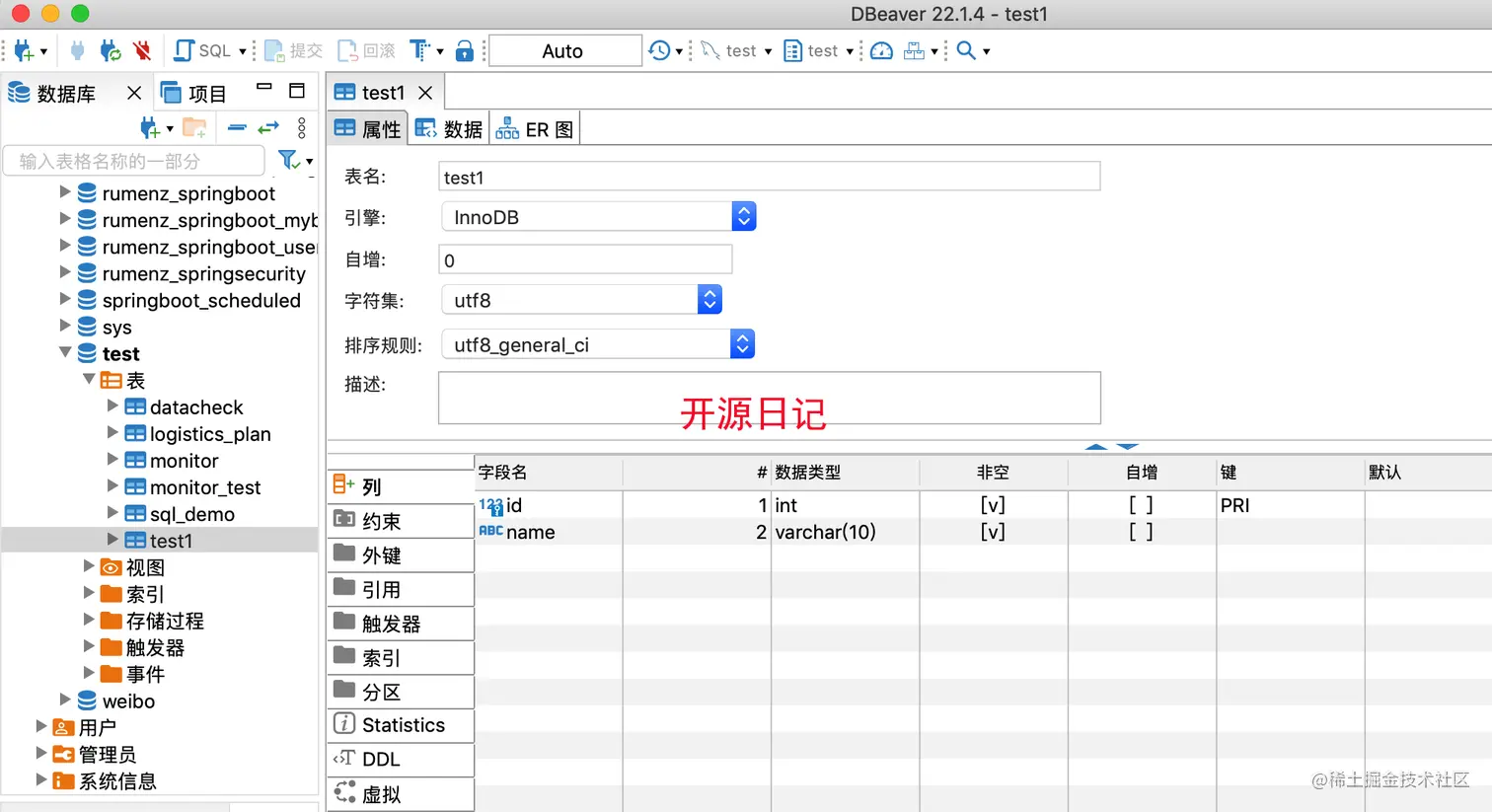
Task: Click the Auto transaction mode field
Action: 564,50
